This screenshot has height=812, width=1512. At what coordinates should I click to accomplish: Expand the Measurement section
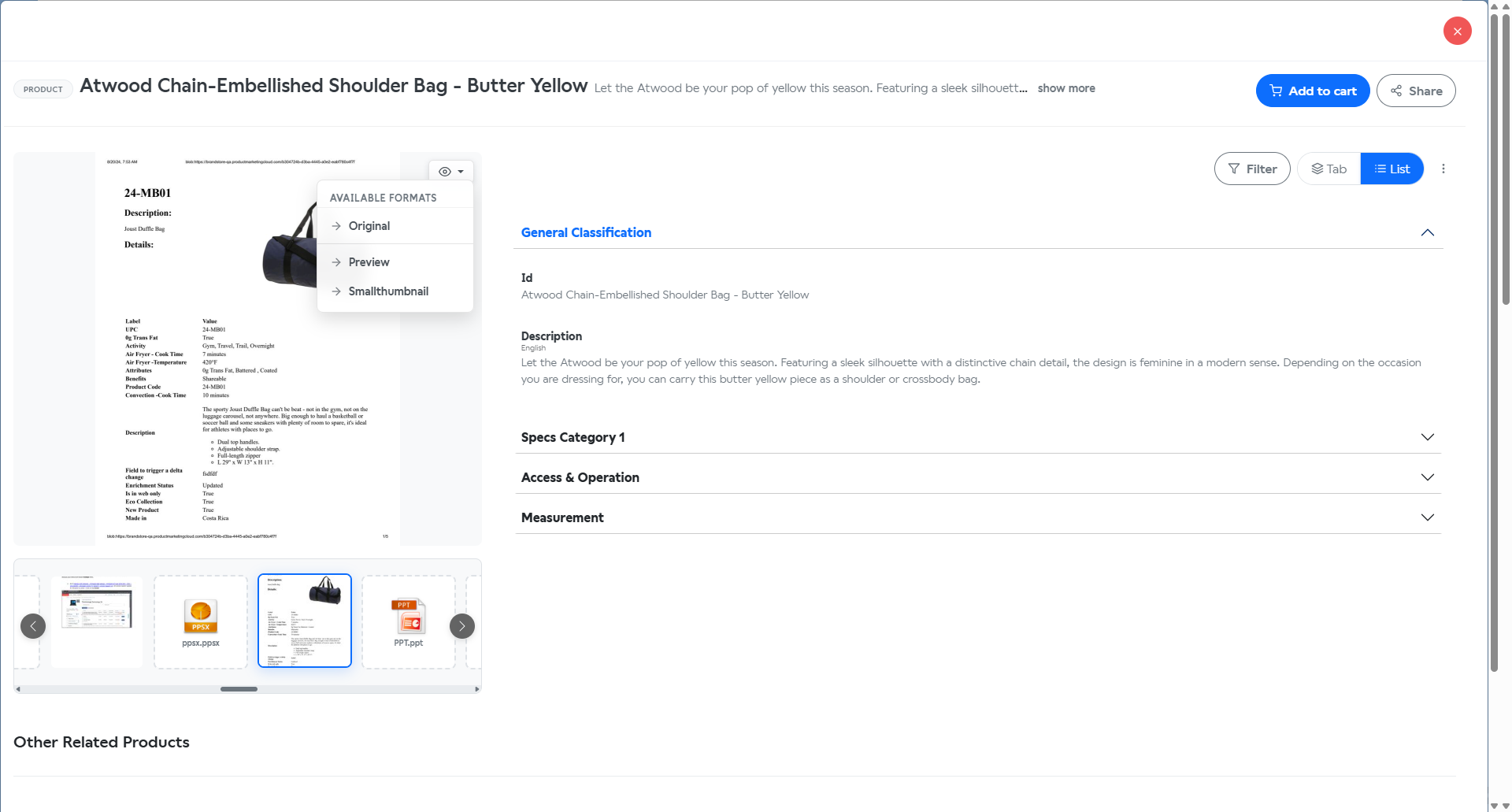pos(1427,517)
